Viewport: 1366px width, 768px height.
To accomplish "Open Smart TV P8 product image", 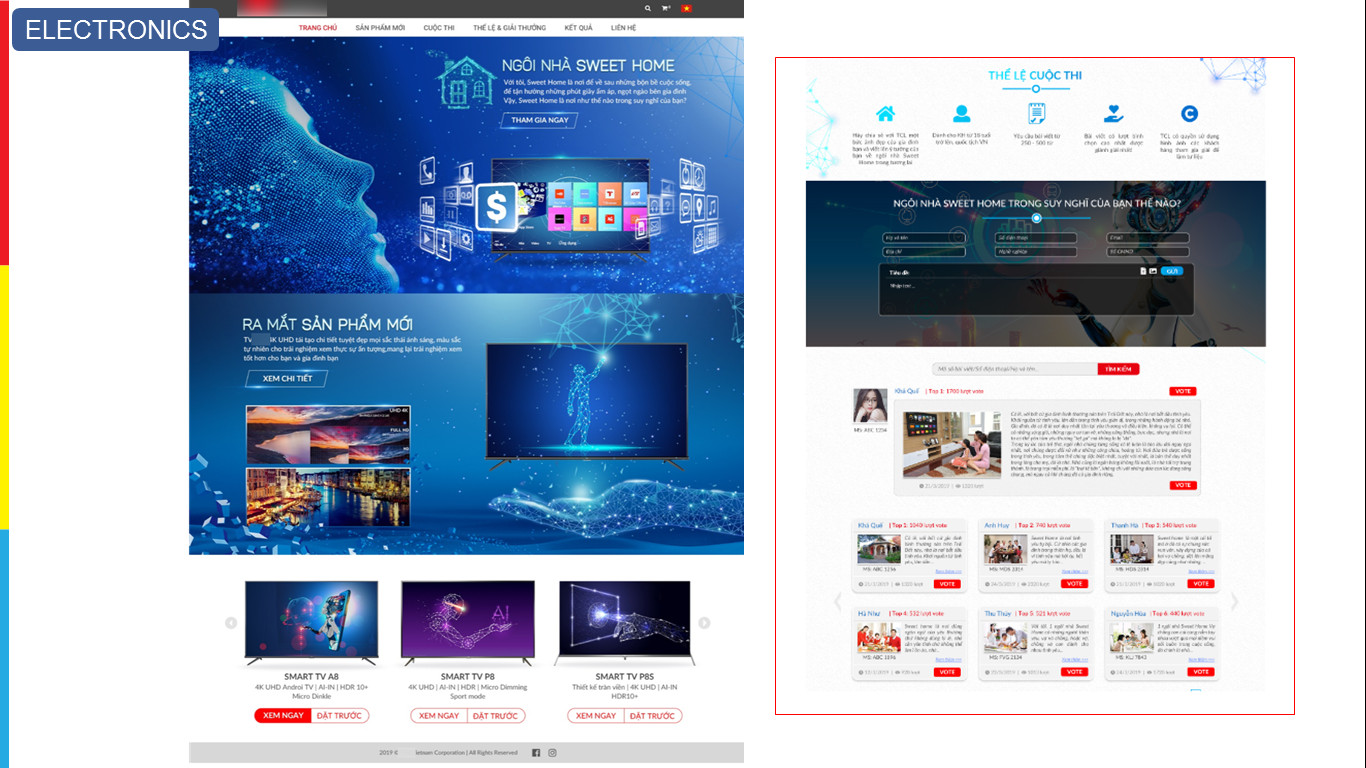I will [x=468, y=622].
